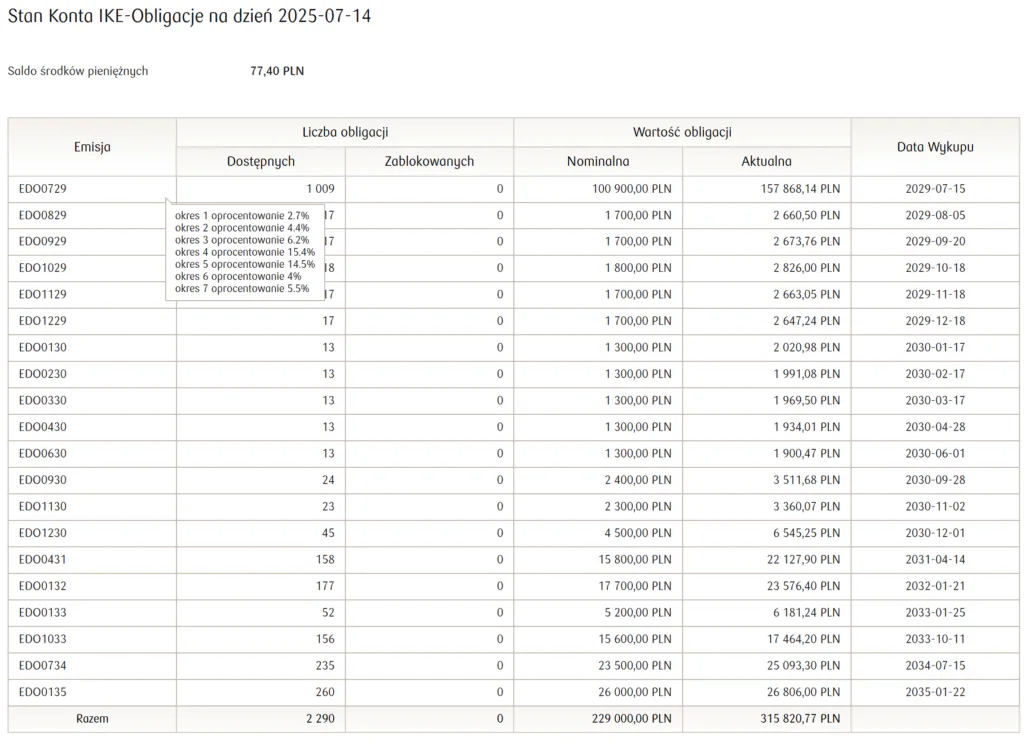Select the EDO0135 emission row label
1024x741 pixels.
pyautogui.click(x=43, y=692)
